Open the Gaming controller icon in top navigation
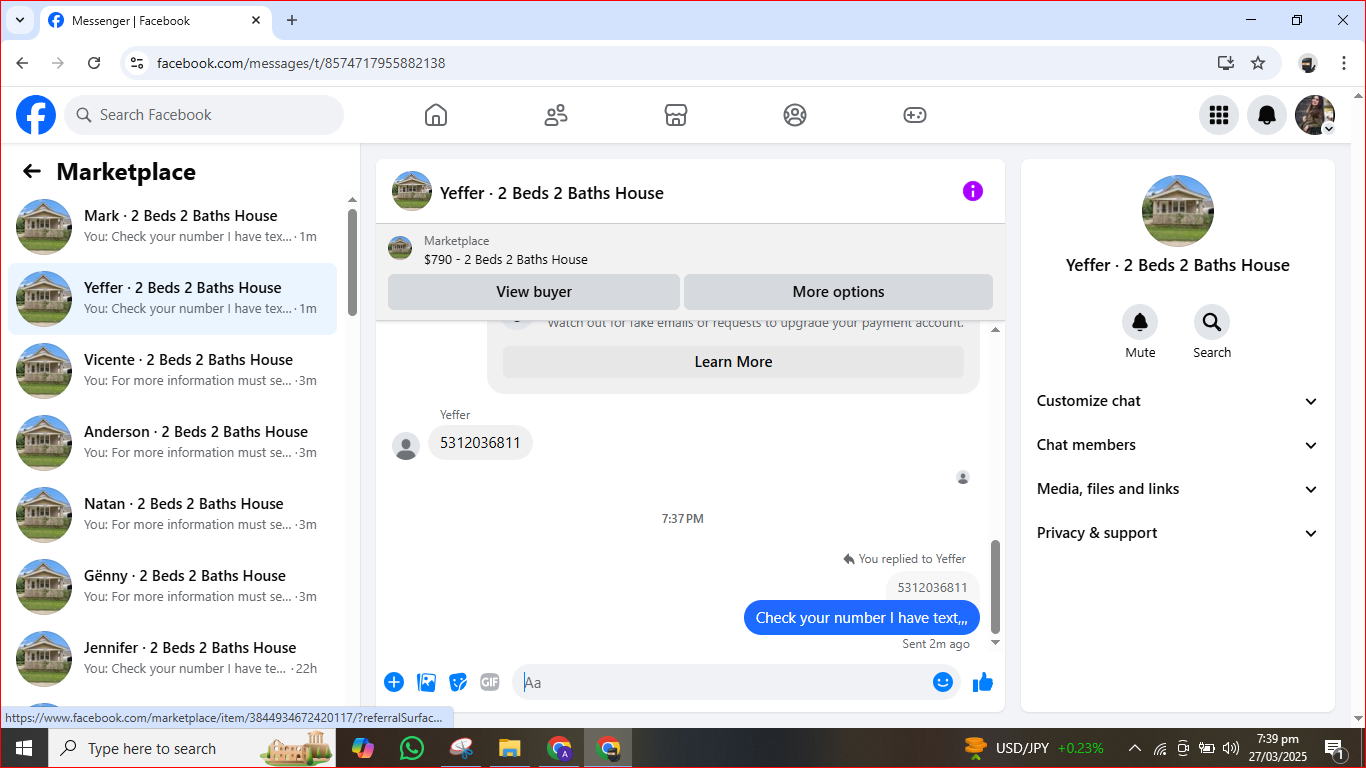This screenshot has width=1366, height=768. coord(915,115)
